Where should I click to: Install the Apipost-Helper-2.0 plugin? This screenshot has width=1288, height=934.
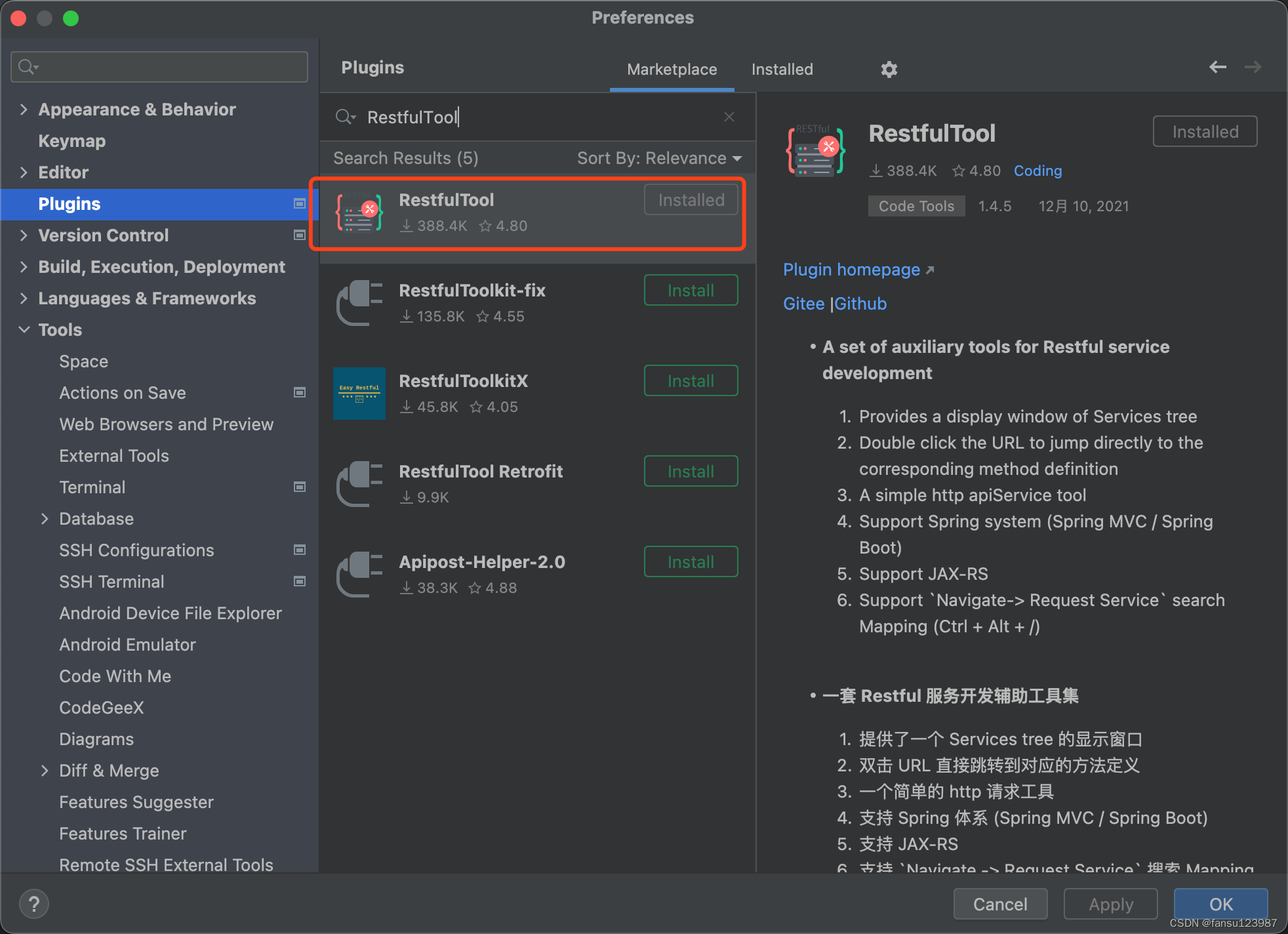coord(691,561)
